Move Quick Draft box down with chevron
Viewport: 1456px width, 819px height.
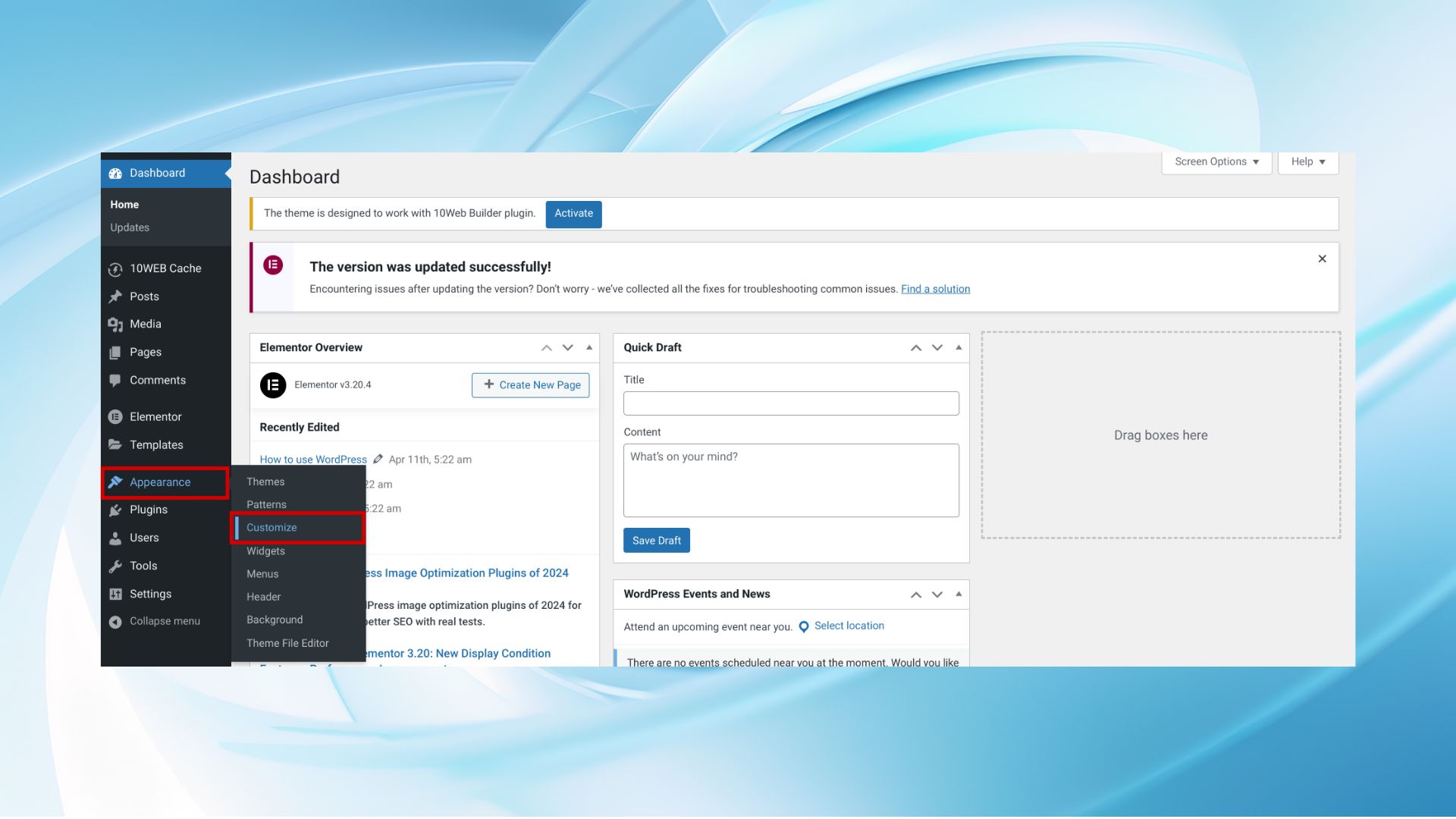pyautogui.click(x=937, y=348)
